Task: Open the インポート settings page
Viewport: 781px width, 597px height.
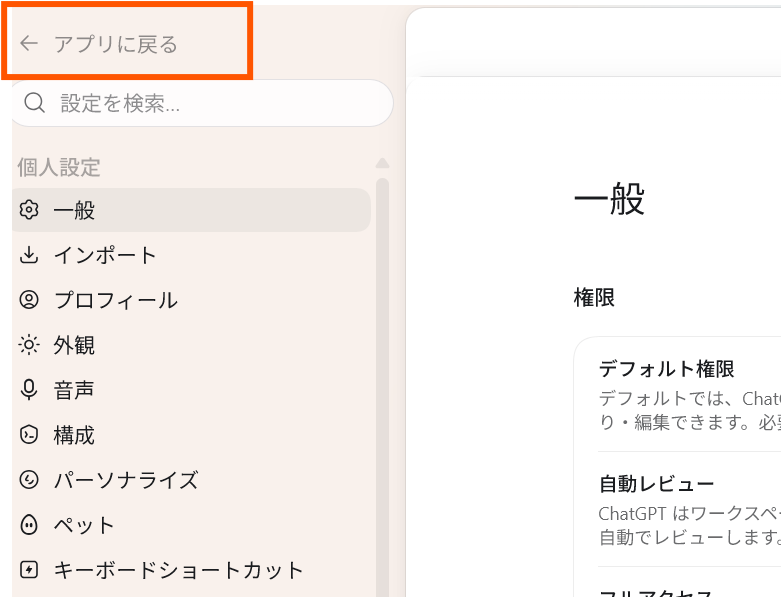Action: 191,255
